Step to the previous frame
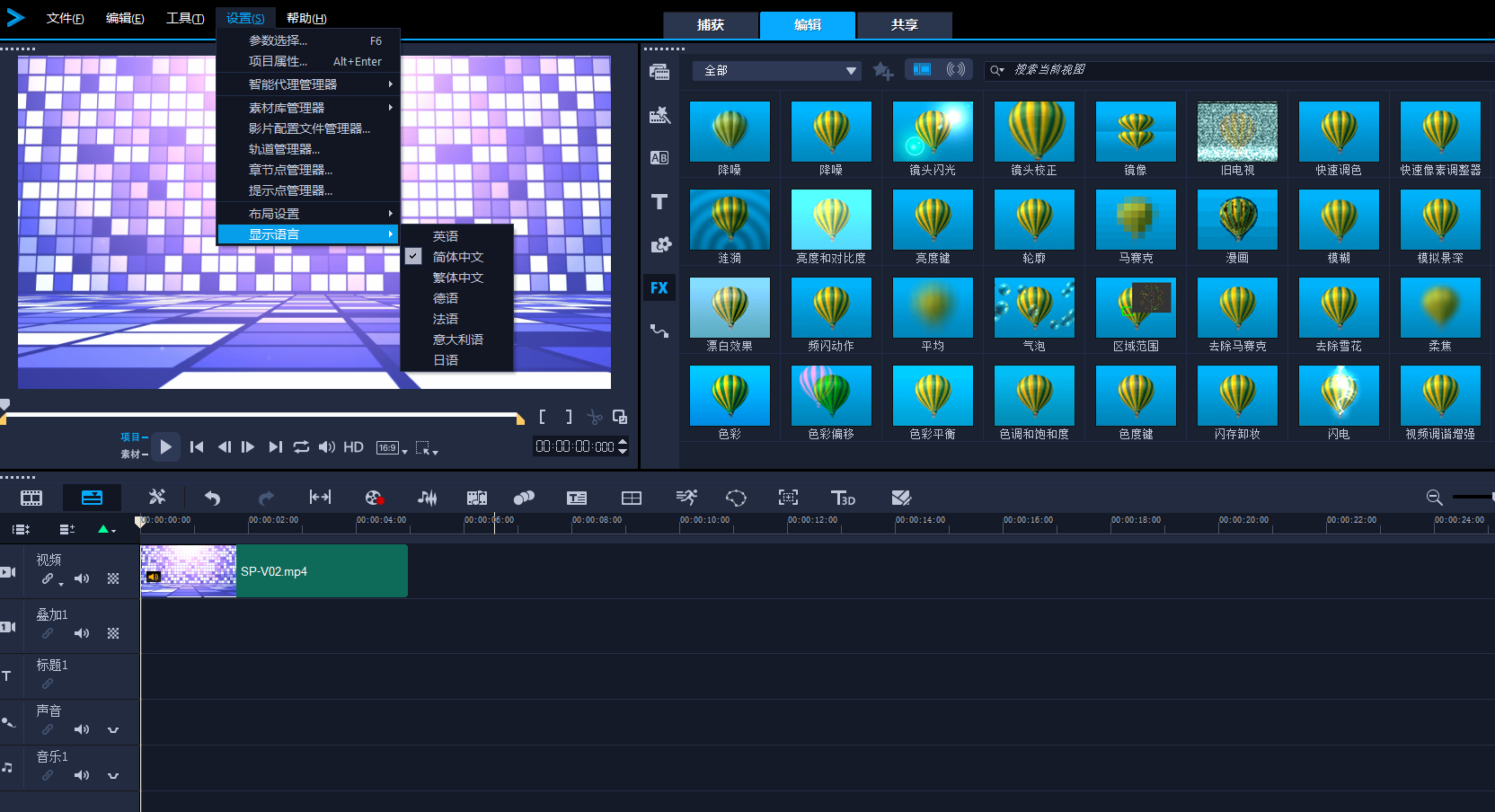The width and height of the screenshot is (1495, 812). (224, 447)
